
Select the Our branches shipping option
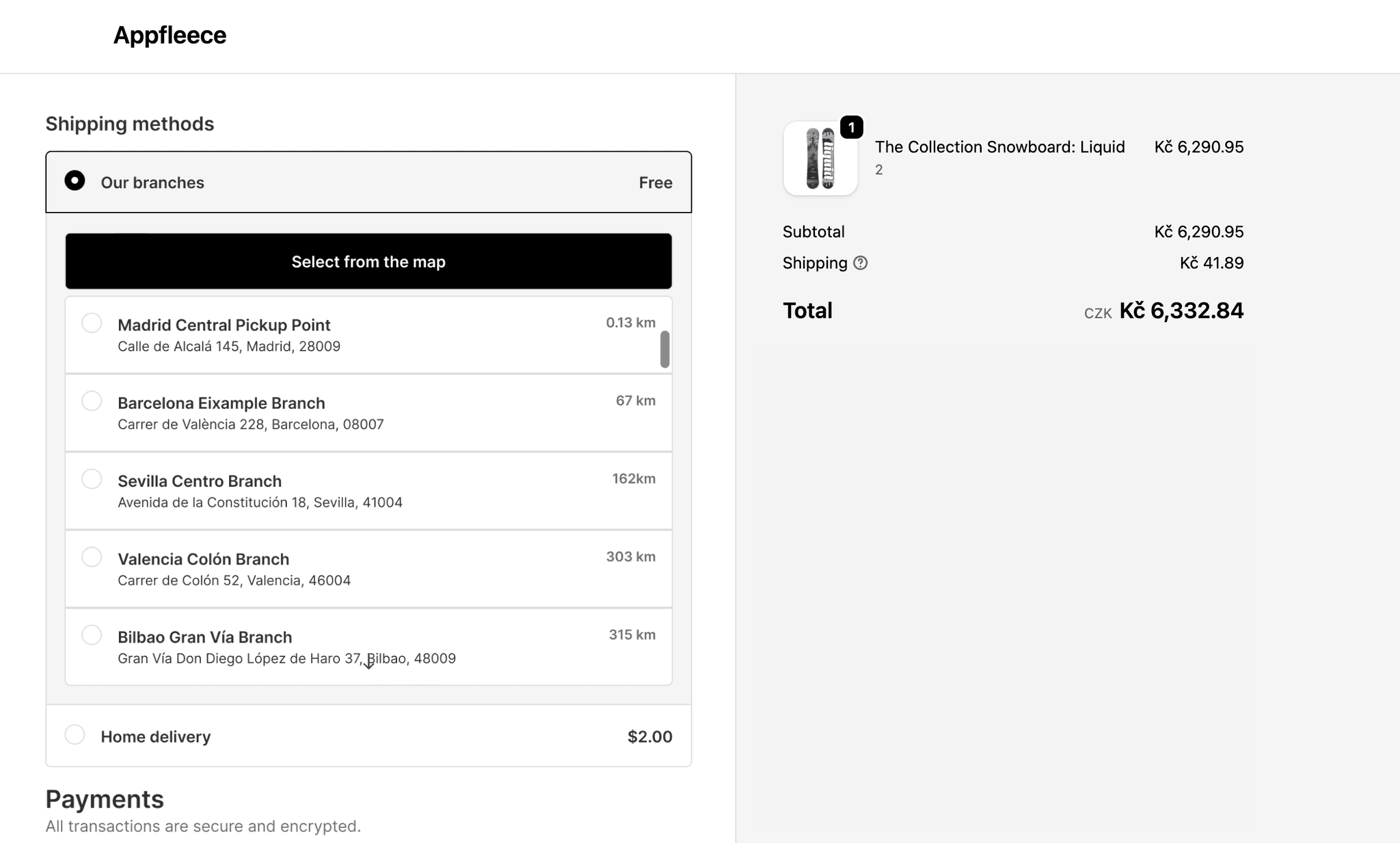tap(75, 180)
